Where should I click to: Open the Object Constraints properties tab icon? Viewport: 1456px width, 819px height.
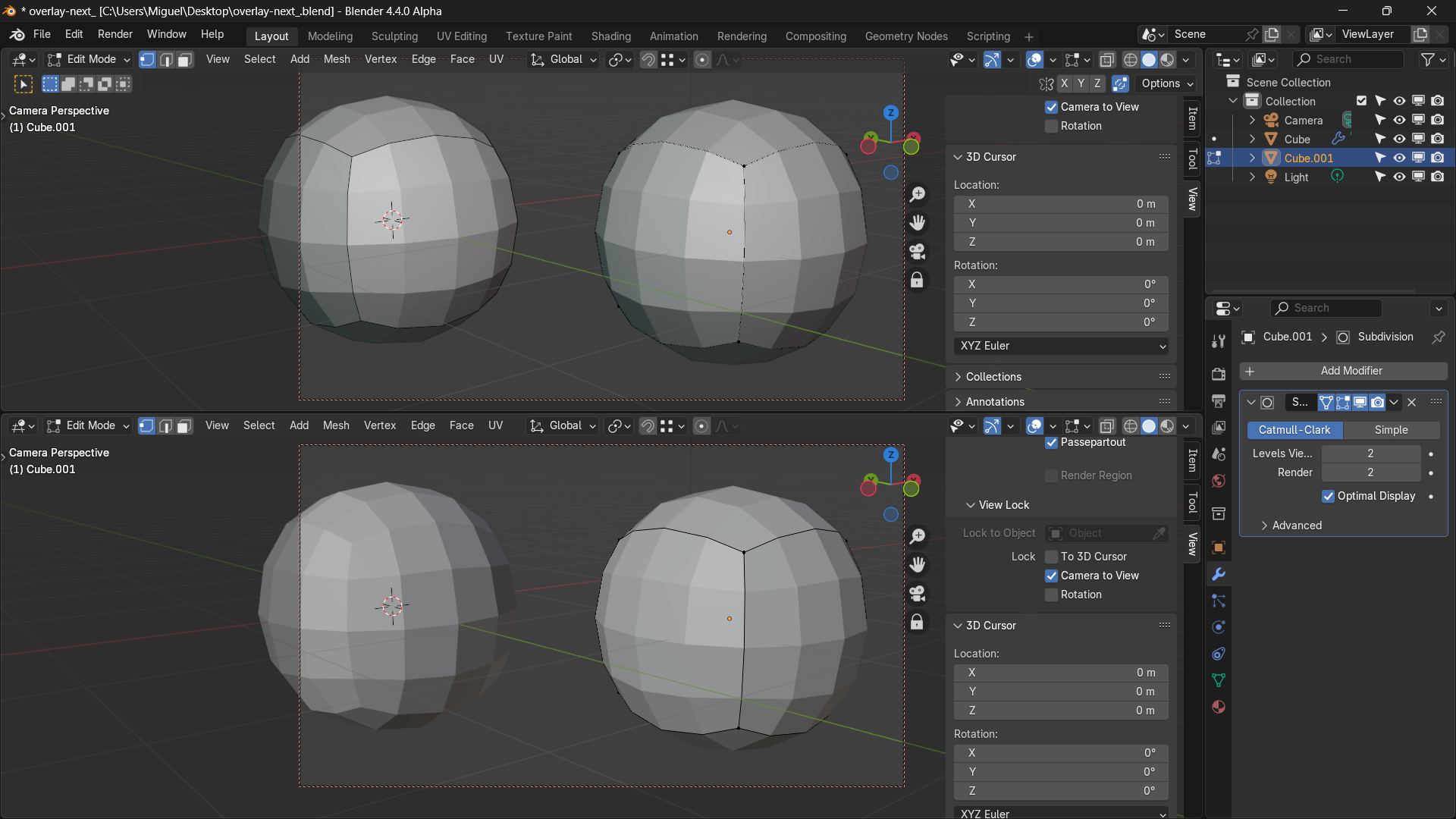coord(1219,654)
